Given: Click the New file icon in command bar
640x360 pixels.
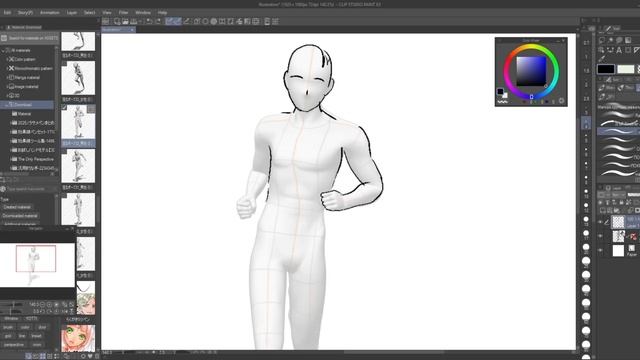Looking at the screenshot, I should [x=117, y=21].
